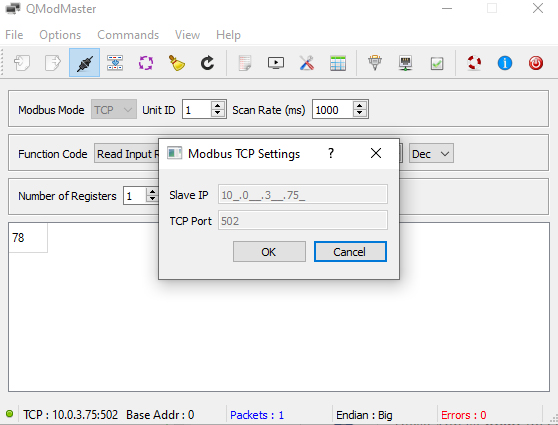The height and width of the screenshot is (425, 558).
Task: Click the green connection status indicator
Action: (x=10, y=414)
